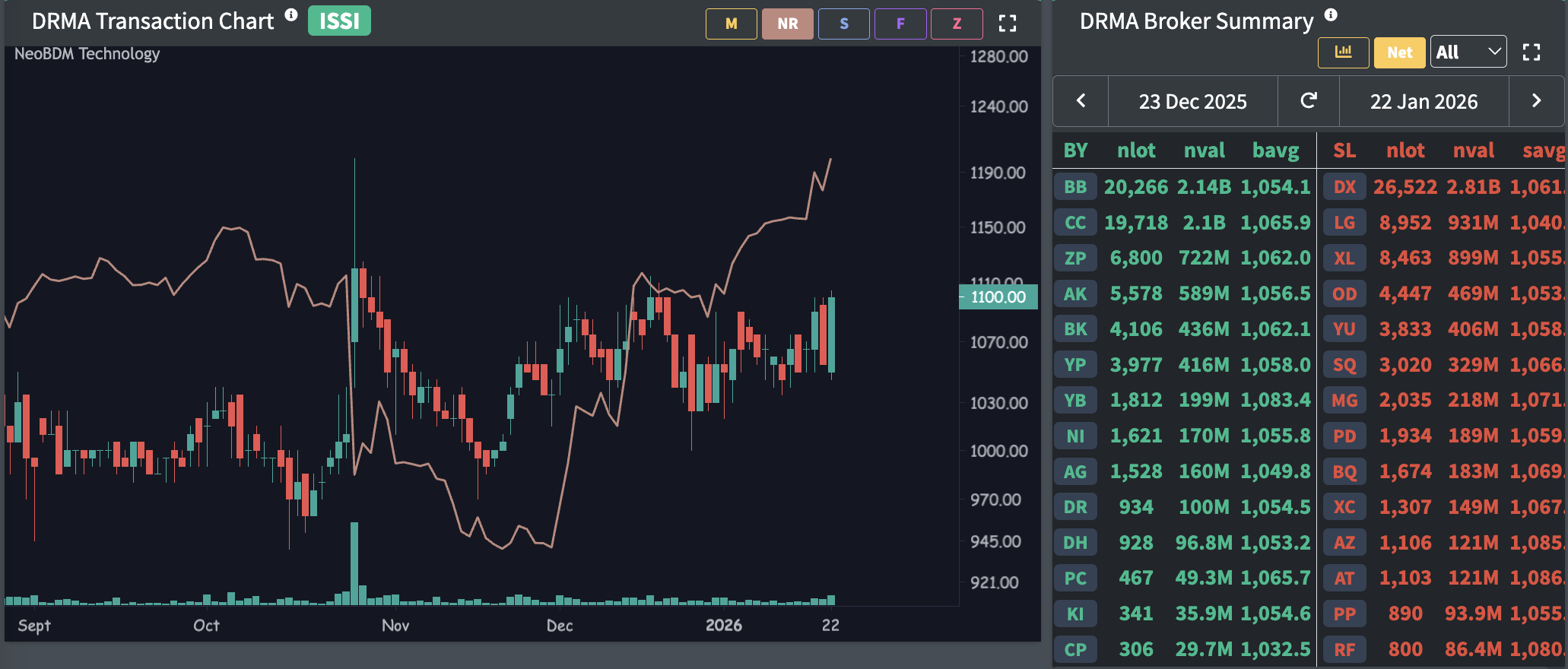This screenshot has width=1568, height=669.
Task: Toggle the NR series on the chart
Action: click(x=787, y=24)
